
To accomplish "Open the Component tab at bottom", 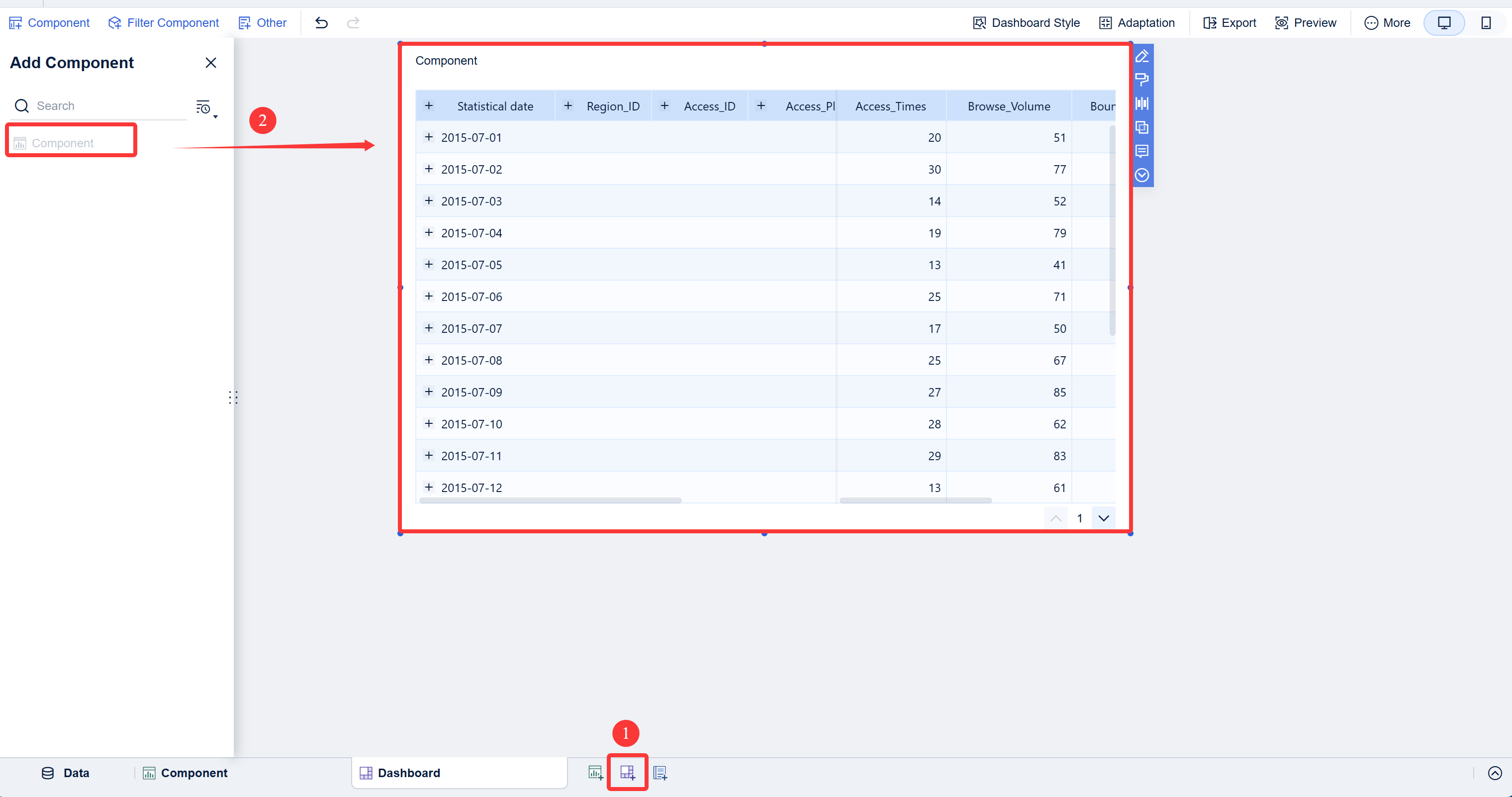I will click(x=186, y=773).
